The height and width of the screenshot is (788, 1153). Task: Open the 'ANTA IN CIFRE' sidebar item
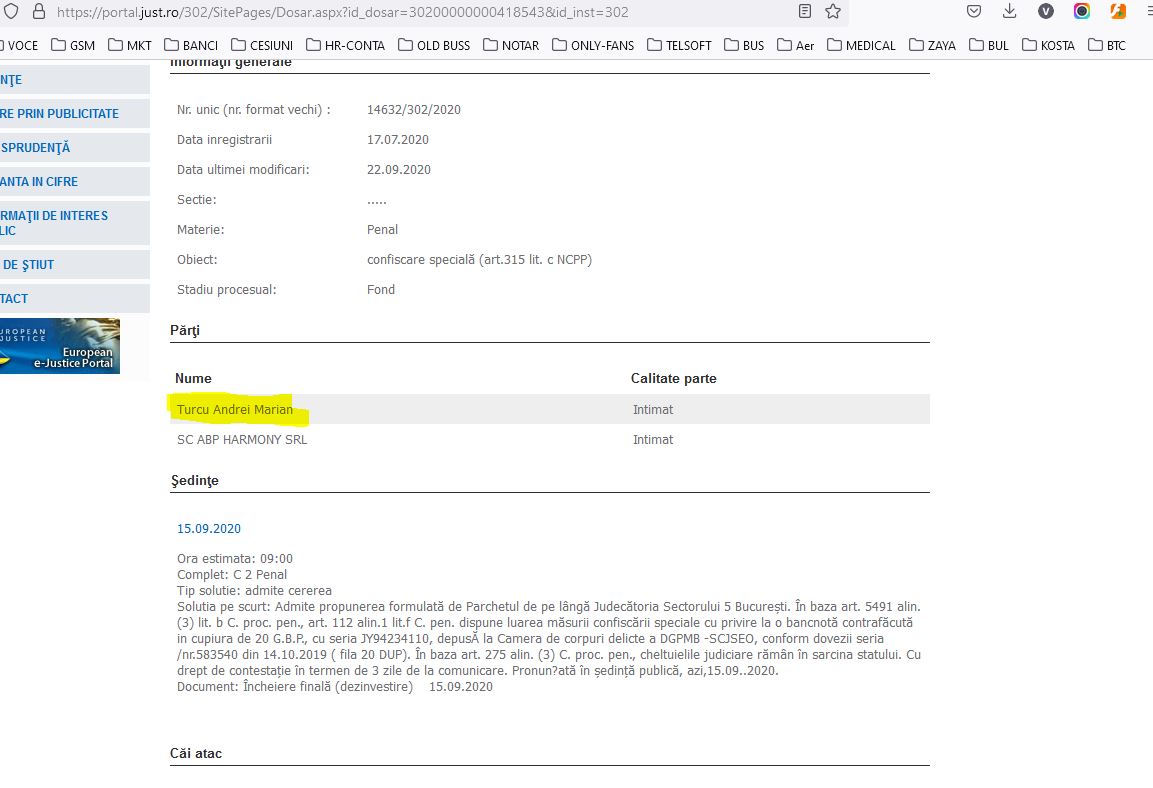[40, 182]
